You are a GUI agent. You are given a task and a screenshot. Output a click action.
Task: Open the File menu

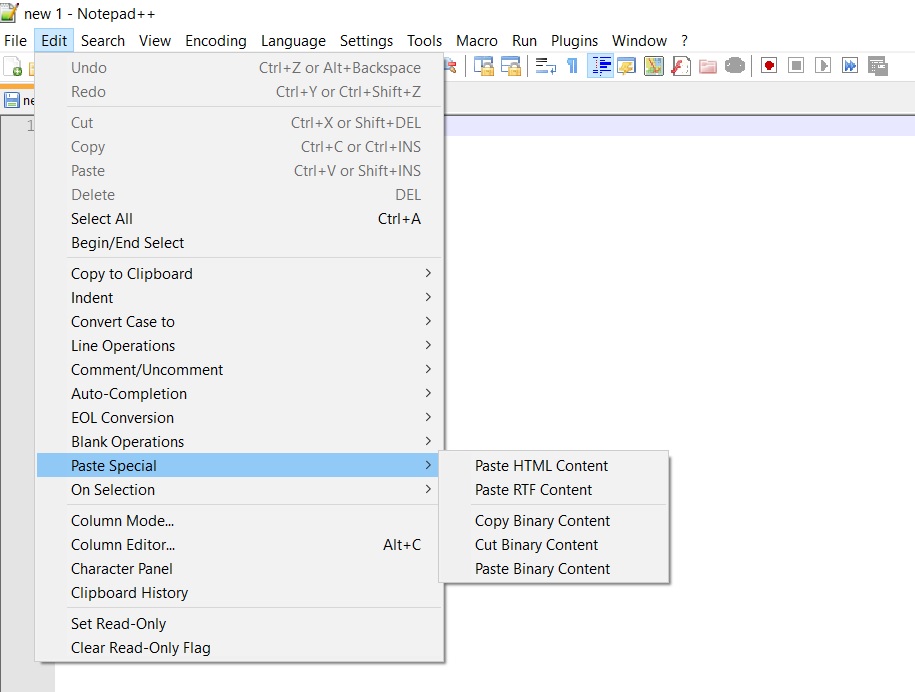(x=15, y=41)
